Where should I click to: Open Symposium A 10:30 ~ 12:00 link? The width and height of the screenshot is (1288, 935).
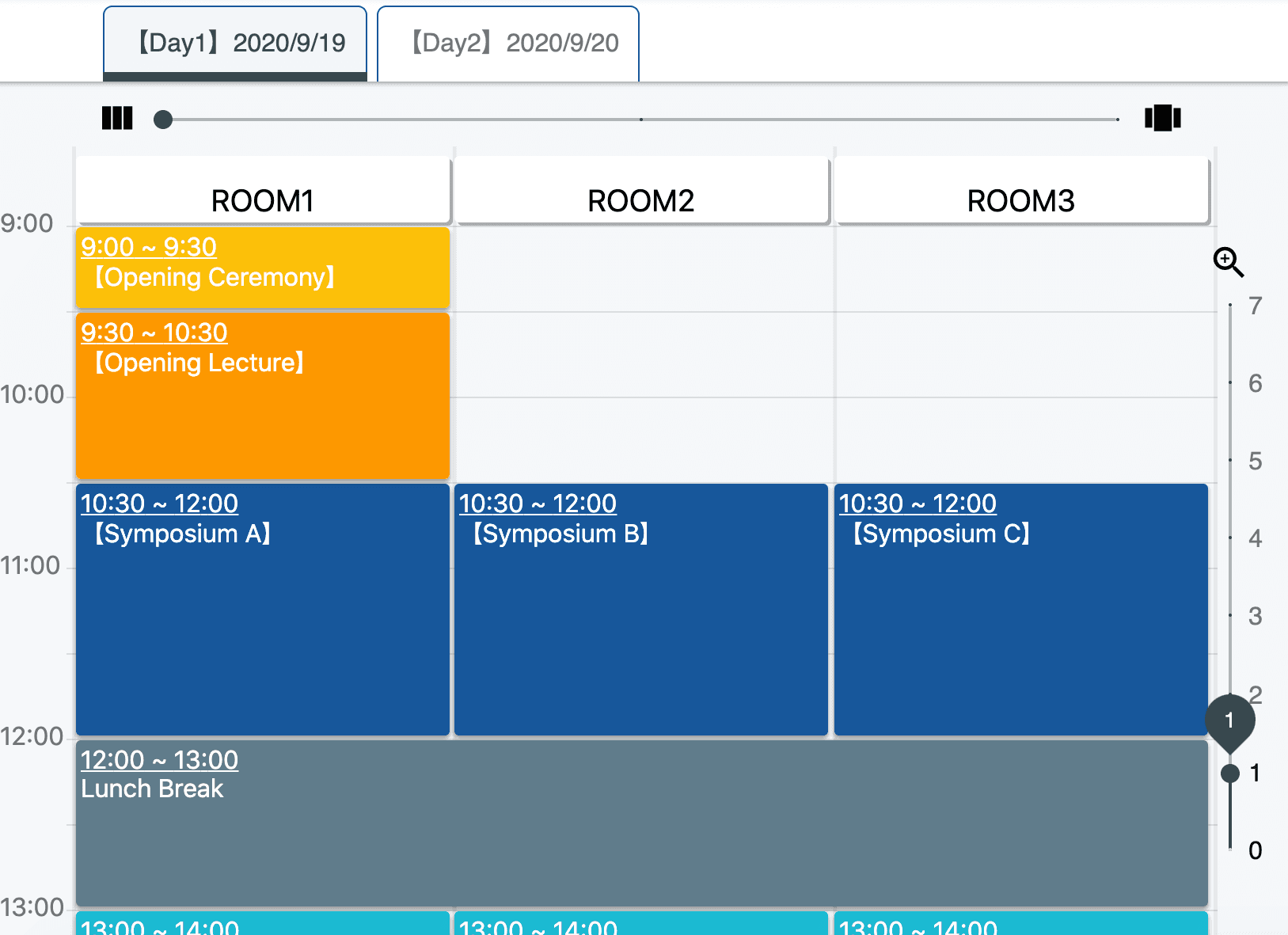click(159, 504)
